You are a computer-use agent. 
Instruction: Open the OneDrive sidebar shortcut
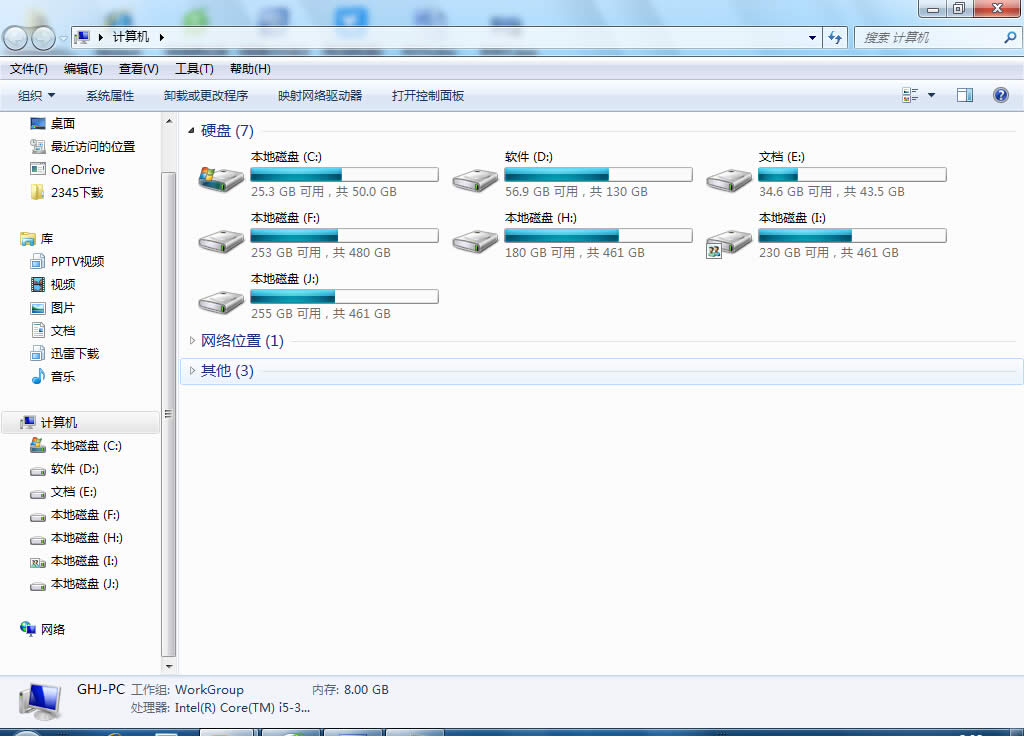74,169
